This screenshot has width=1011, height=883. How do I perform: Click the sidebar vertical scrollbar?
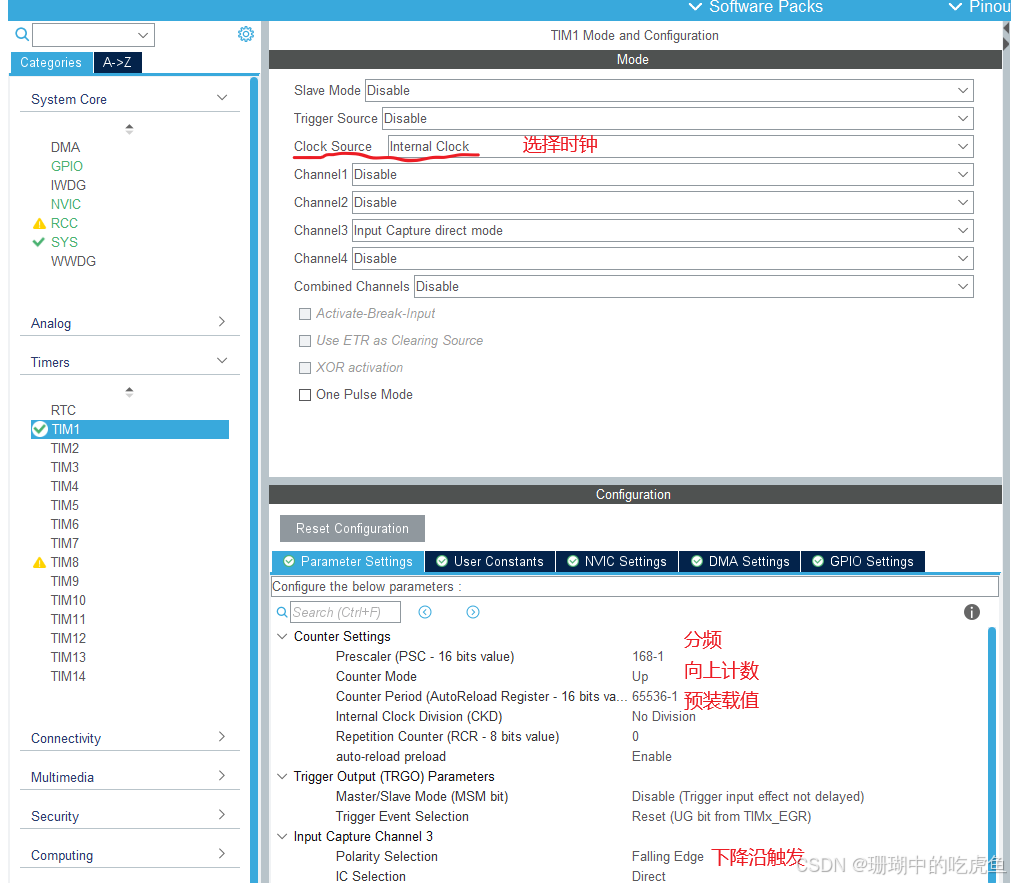tap(254, 479)
